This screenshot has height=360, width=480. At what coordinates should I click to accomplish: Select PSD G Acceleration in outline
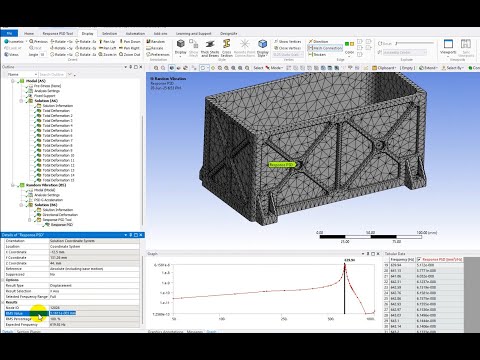click(x=48, y=200)
